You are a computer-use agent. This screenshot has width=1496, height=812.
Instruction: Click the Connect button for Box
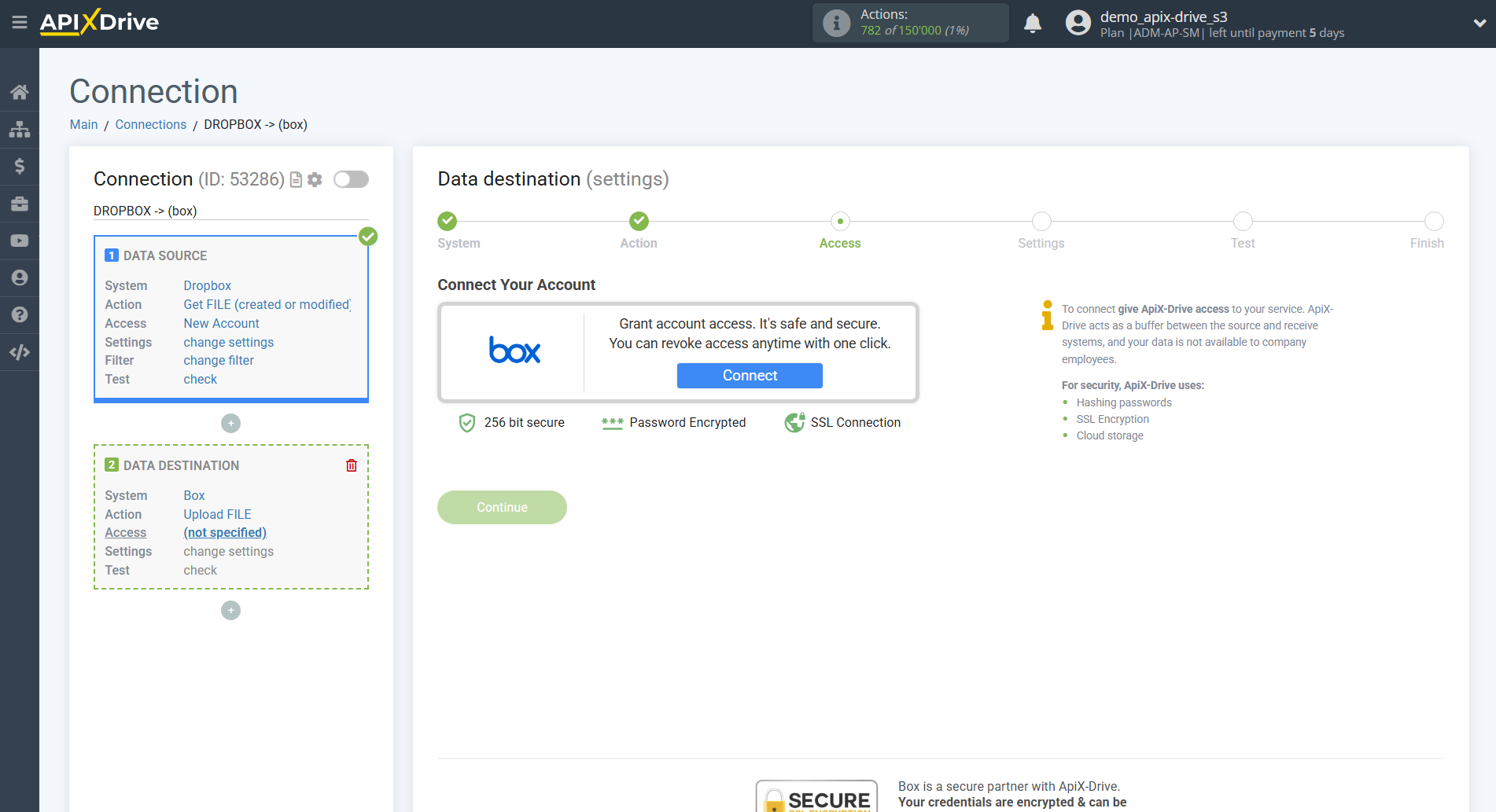click(749, 376)
